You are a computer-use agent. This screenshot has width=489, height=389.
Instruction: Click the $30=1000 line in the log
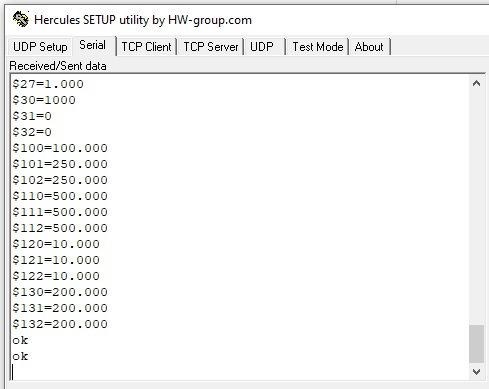click(x=44, y=100)
